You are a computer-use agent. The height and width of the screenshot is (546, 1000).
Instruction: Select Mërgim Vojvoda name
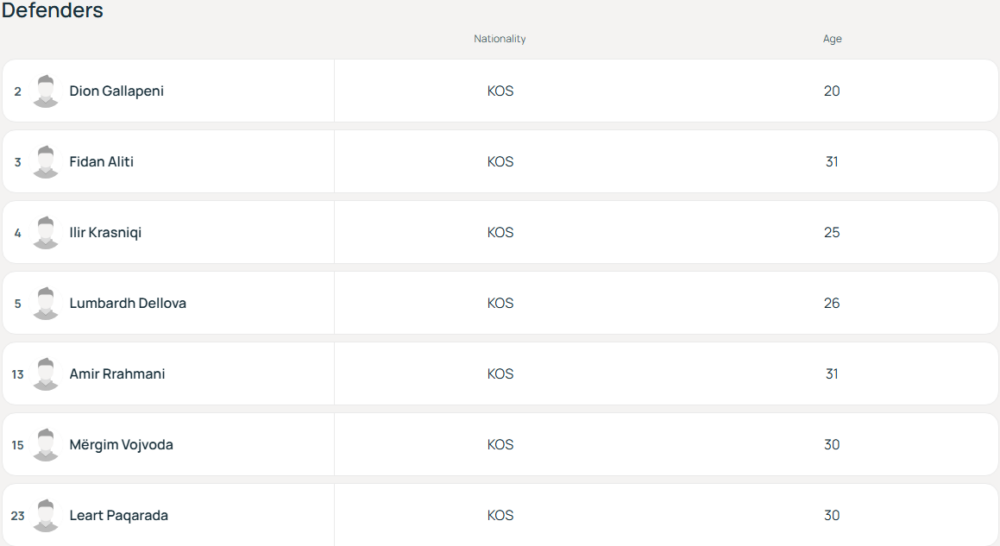pyautogui.click(x=121, y=445)
